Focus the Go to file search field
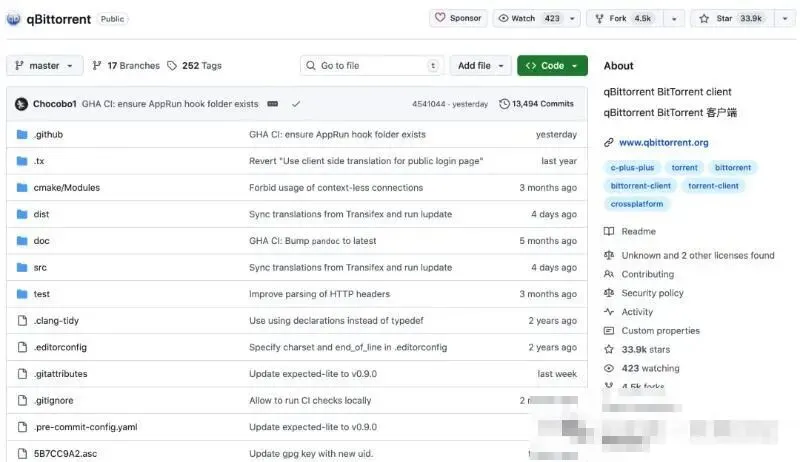The image size is (800, 462). tap(371, 65)
